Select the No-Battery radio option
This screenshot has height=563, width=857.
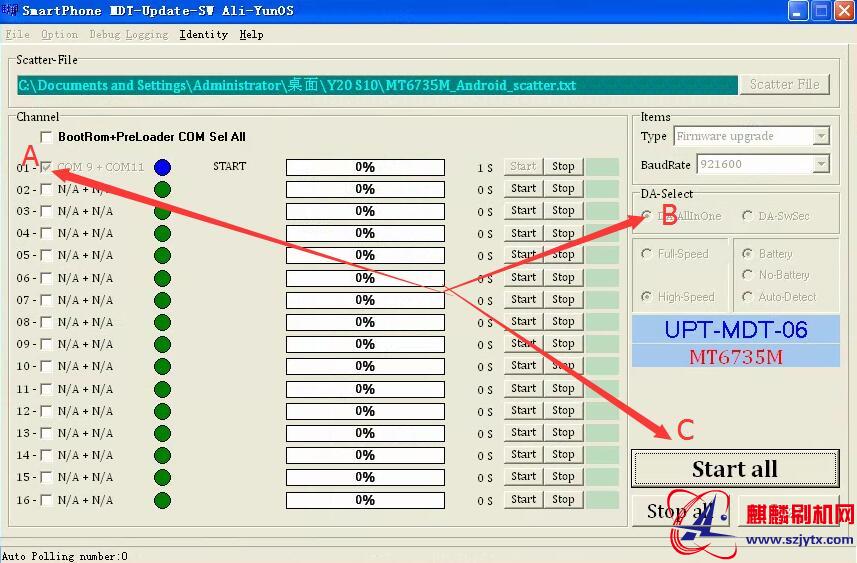pyautogui.click(x=747, y=275)
